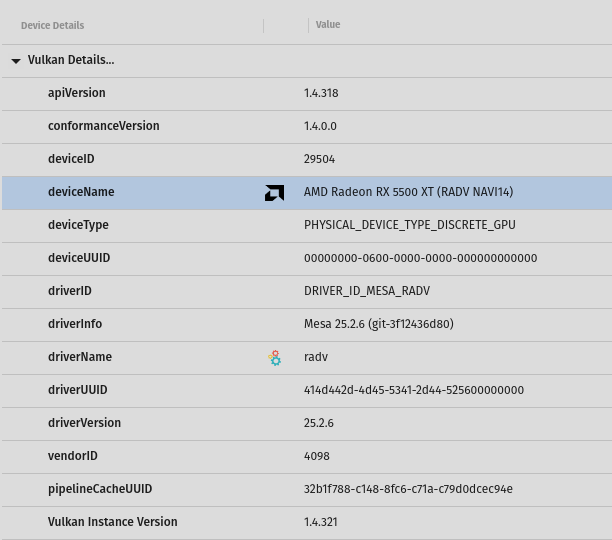Click the Device Details column header
This screenshot has width=612, height=540.
click(52, 25)
